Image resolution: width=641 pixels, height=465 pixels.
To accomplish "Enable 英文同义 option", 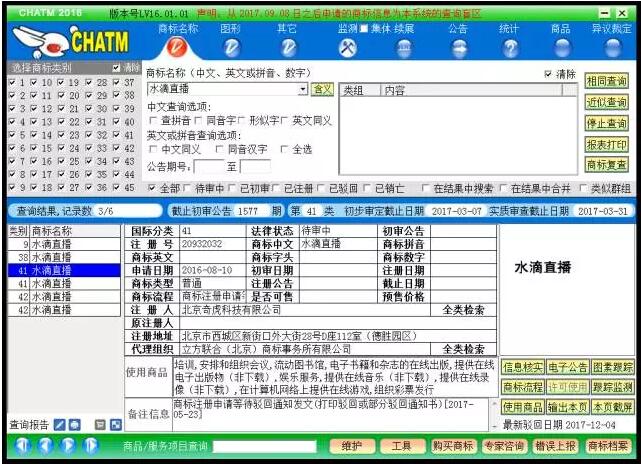I will (285, 121).
